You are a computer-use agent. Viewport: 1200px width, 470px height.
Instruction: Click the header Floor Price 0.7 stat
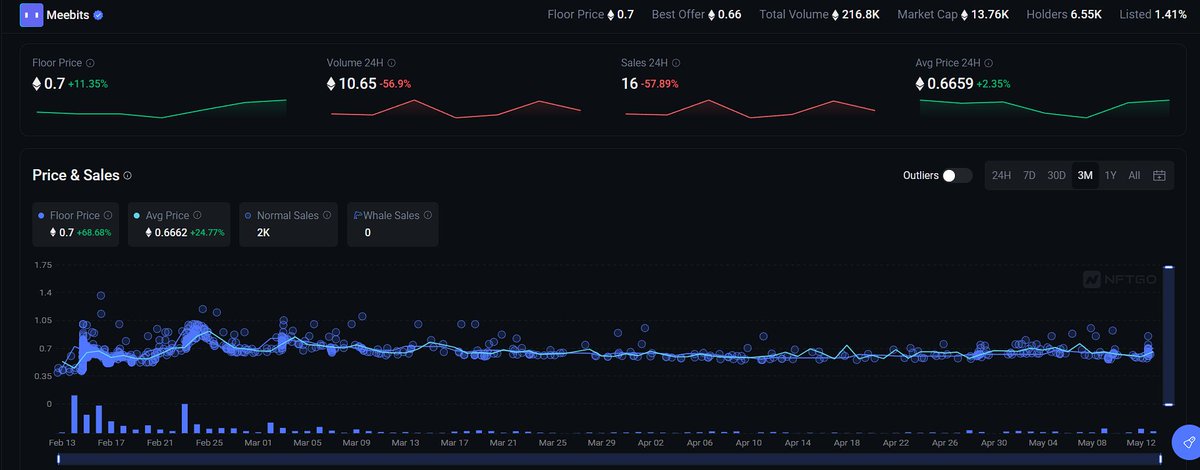tap(591, 15)
